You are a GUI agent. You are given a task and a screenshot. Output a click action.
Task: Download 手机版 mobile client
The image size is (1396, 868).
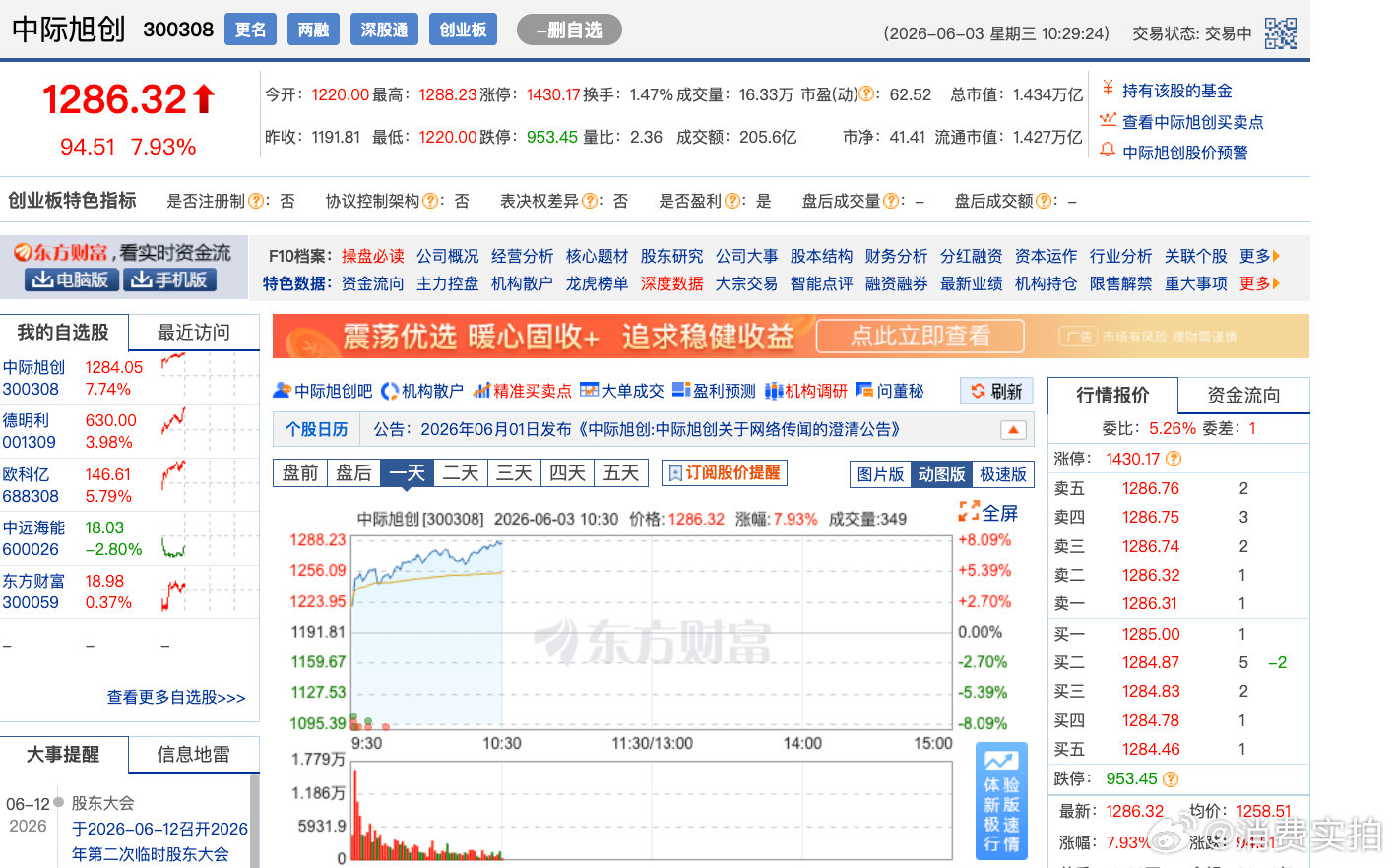169,279
